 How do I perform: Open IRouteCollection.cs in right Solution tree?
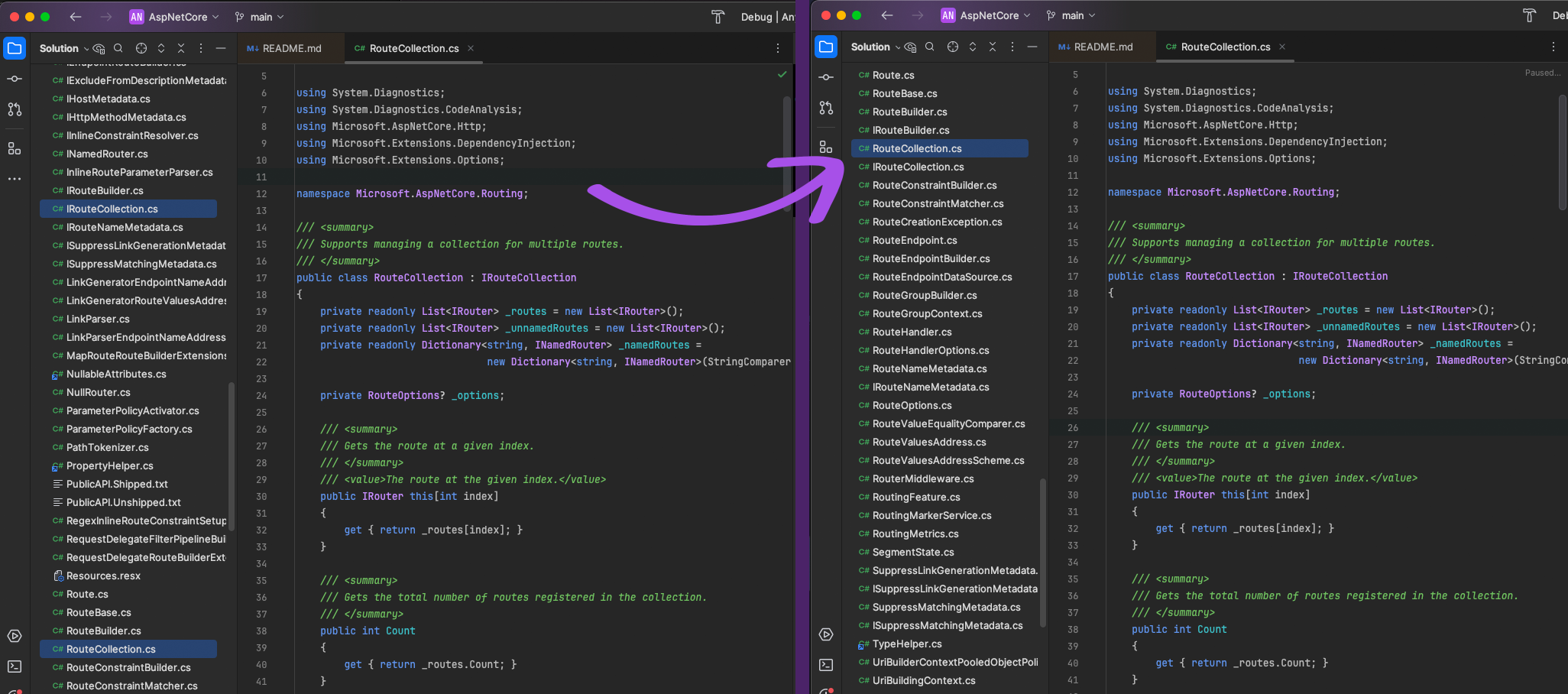click(918, 167)
